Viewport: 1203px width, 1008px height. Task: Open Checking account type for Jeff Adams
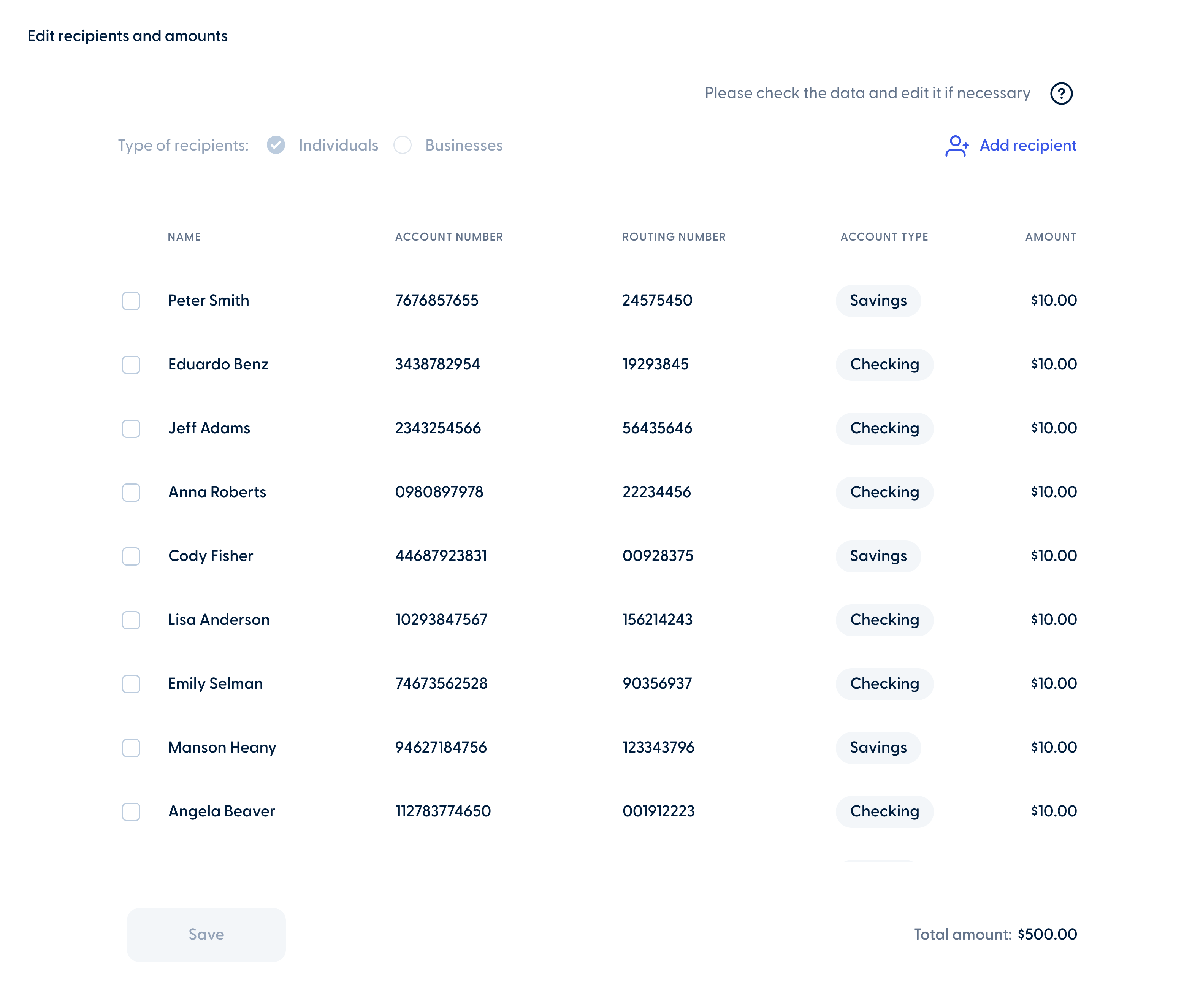click(x=884, y=429)
